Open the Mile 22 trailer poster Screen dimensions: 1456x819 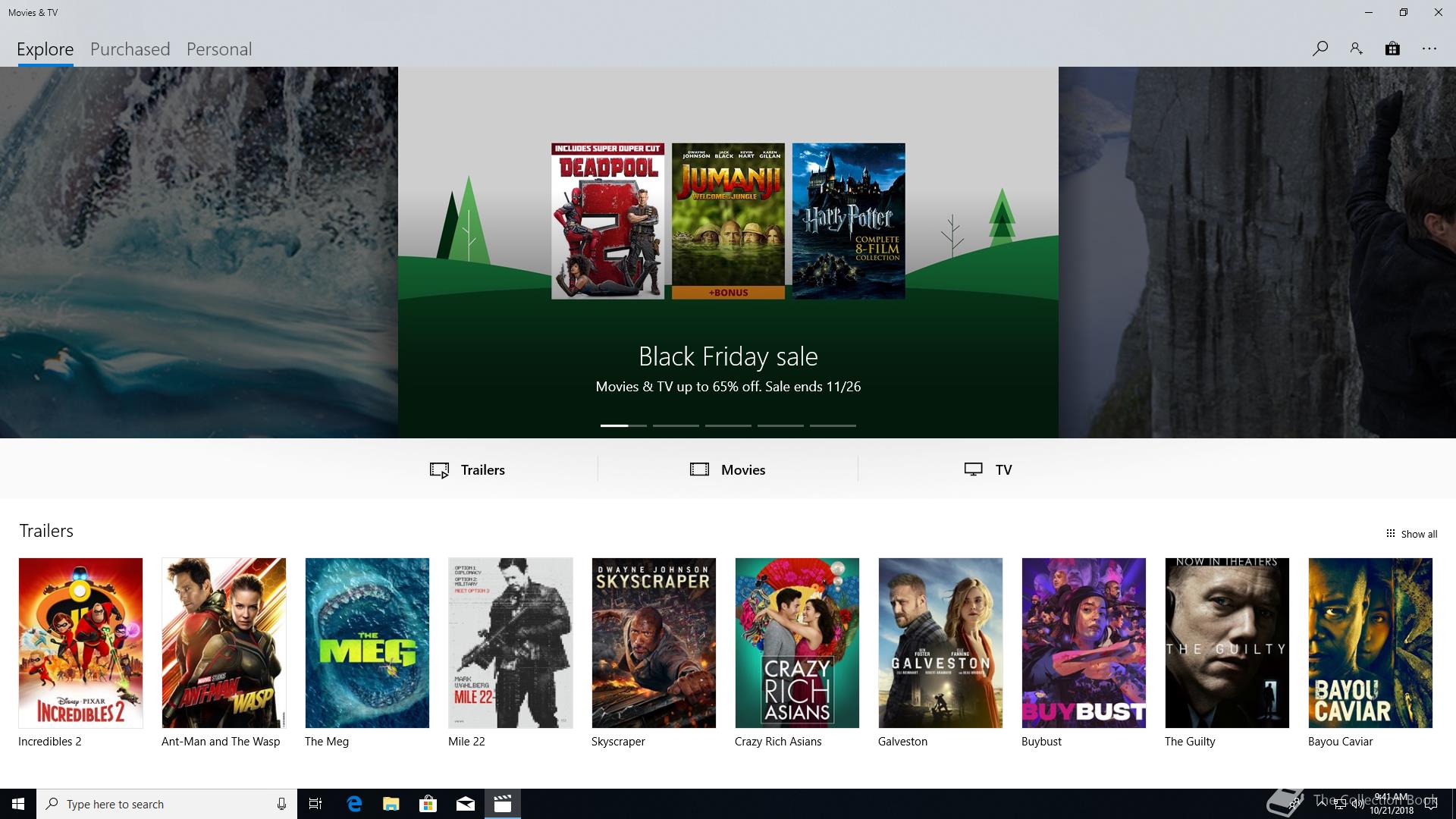pos(510,643)
